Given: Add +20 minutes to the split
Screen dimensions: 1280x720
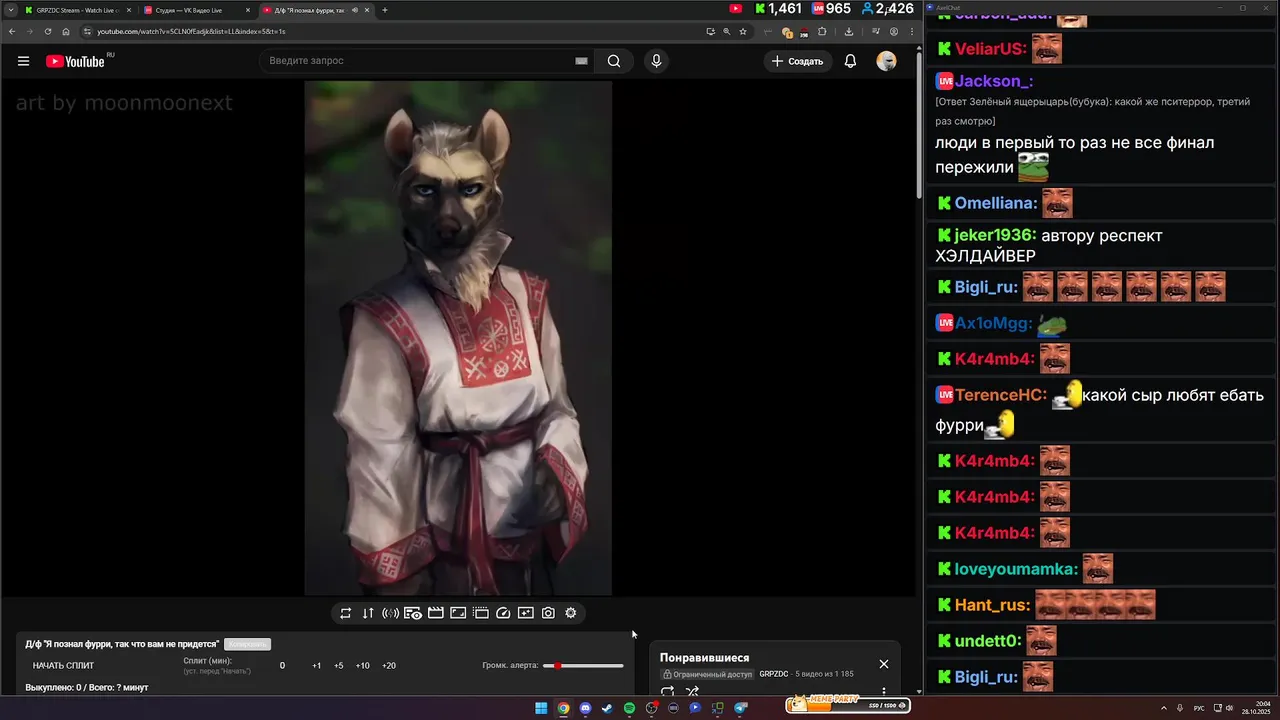Looking at the screenshot, I should coord(389,666).
